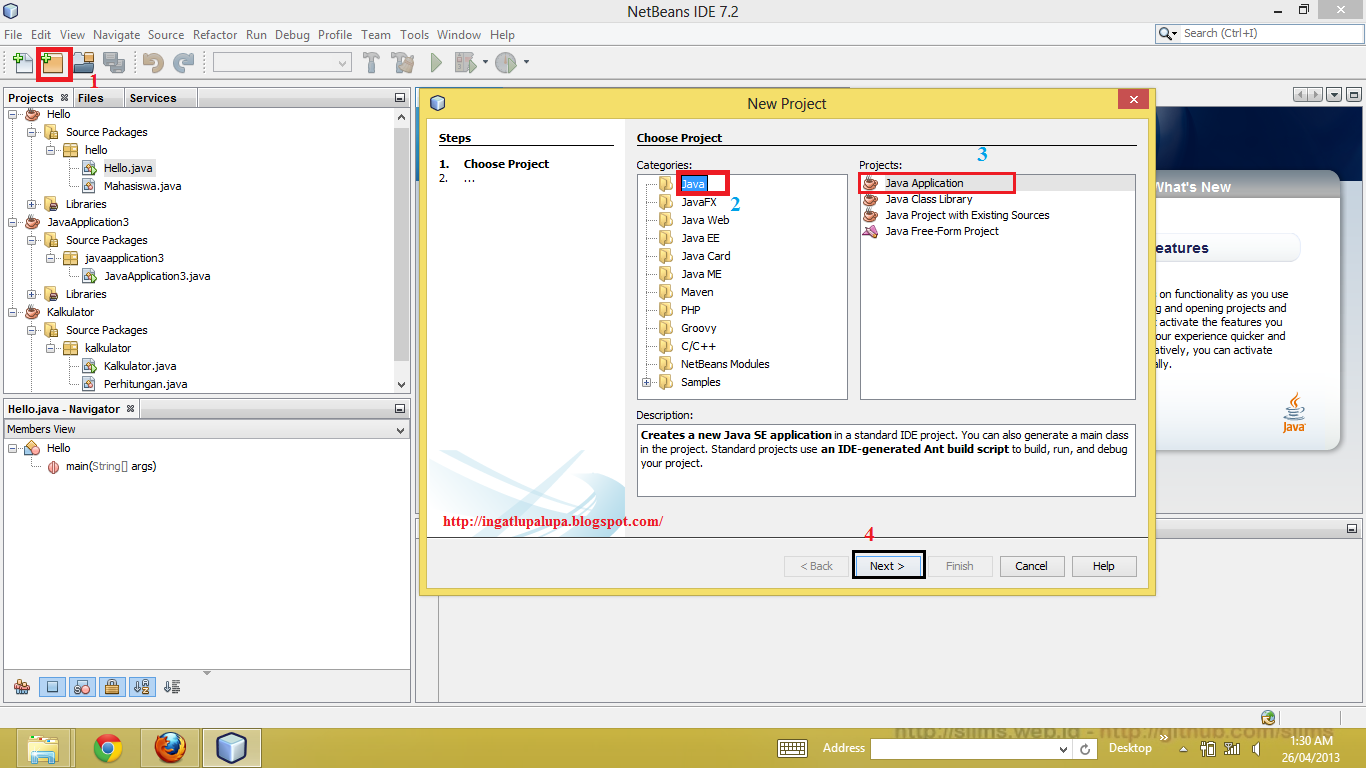Select Hello.java in the Projects tree
The image size is (1366, 768).
coord(128,168)
